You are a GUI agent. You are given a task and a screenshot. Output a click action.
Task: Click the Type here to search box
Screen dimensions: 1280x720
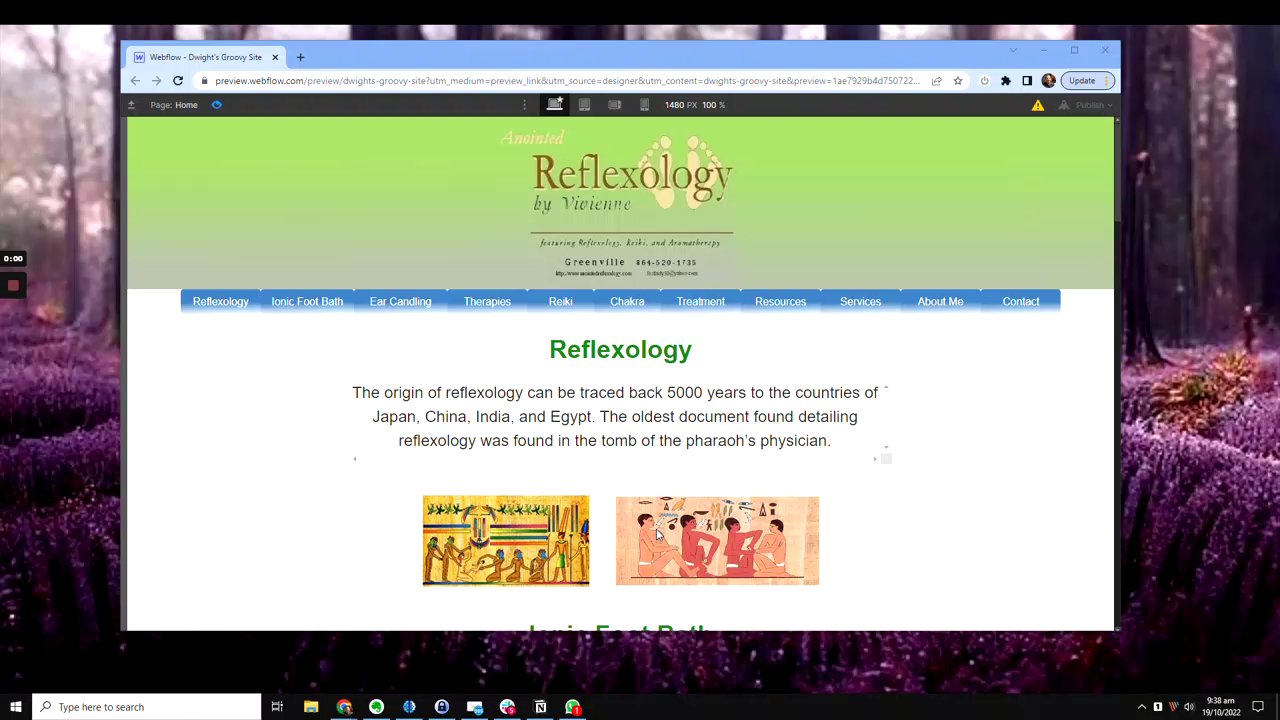click(146, 707)
